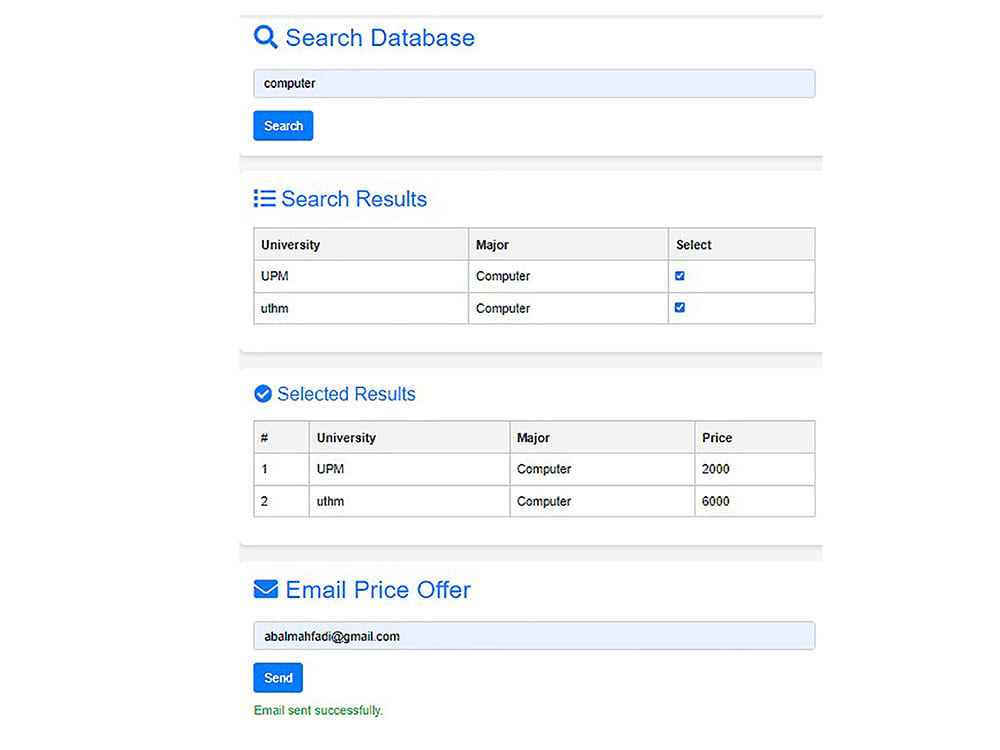
Task: Uncheck the Select checkbox for UPM
Action: tap(680, 276)
